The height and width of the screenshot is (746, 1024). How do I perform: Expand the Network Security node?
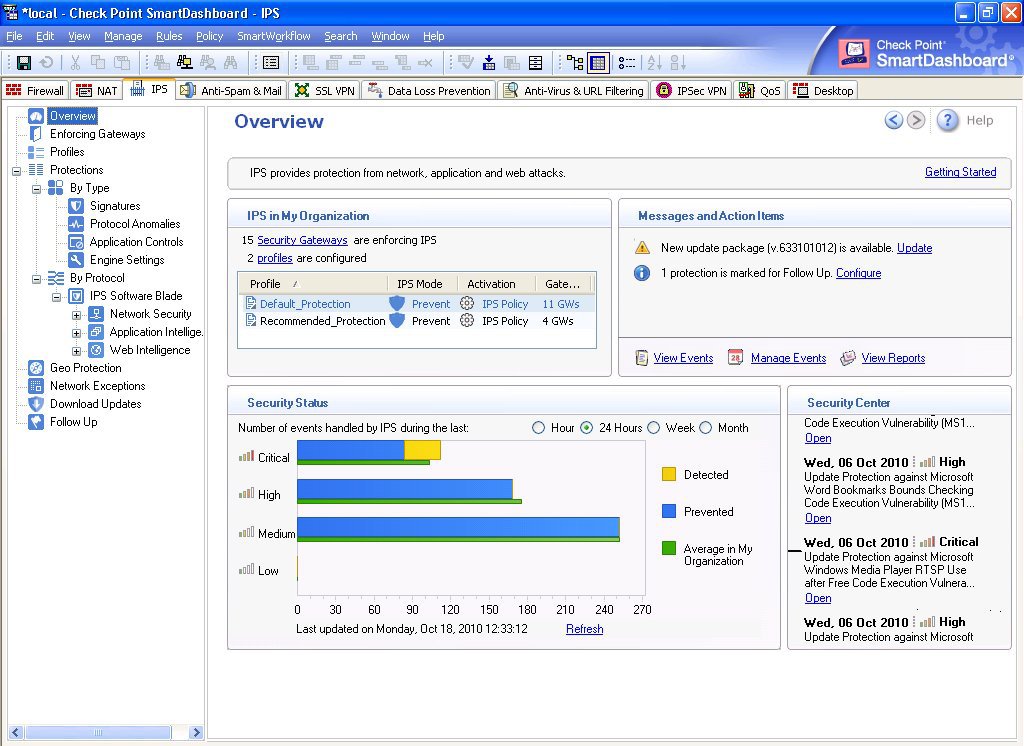tap(76, 315)
